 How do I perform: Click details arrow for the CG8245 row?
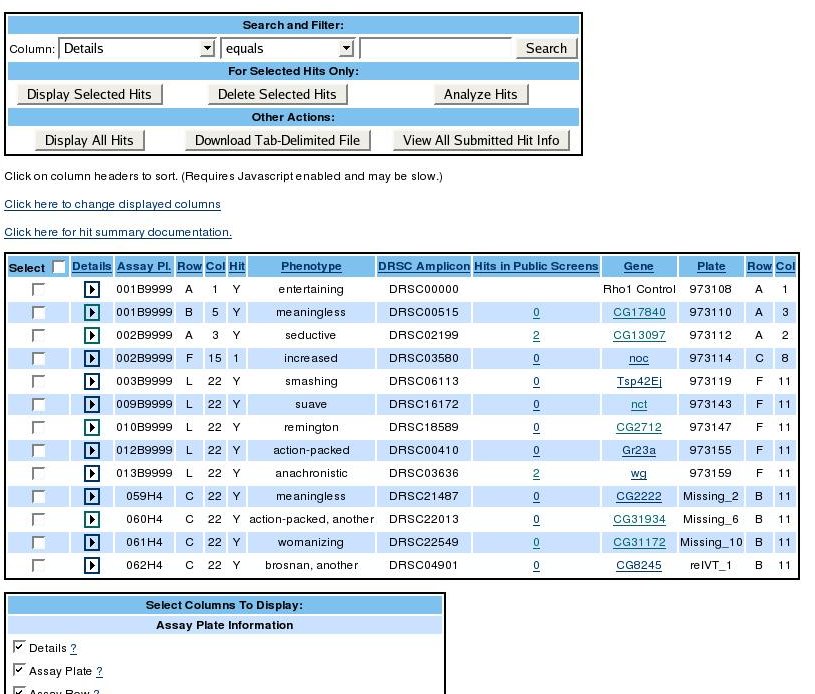click(x=92, y=565)
